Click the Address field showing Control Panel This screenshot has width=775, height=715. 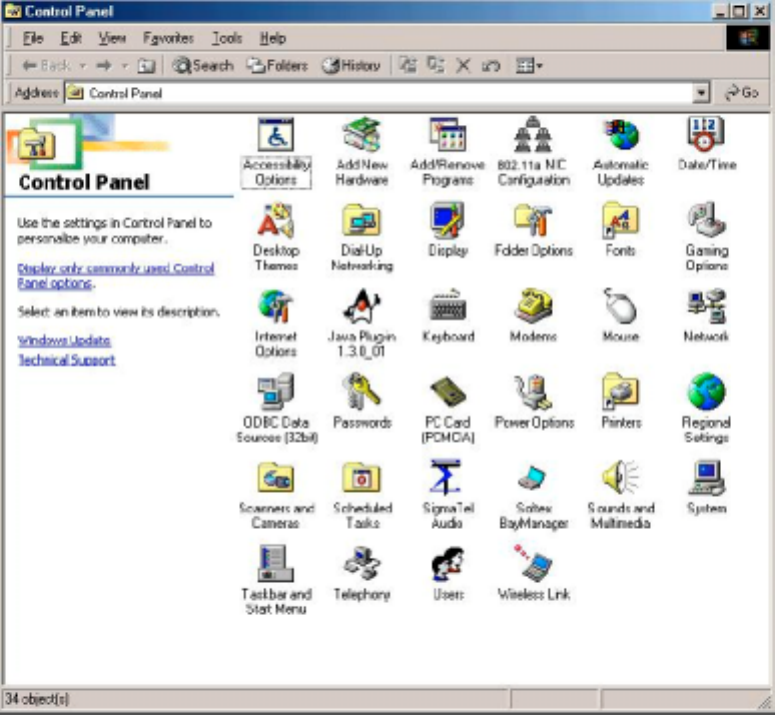[379, 93]
